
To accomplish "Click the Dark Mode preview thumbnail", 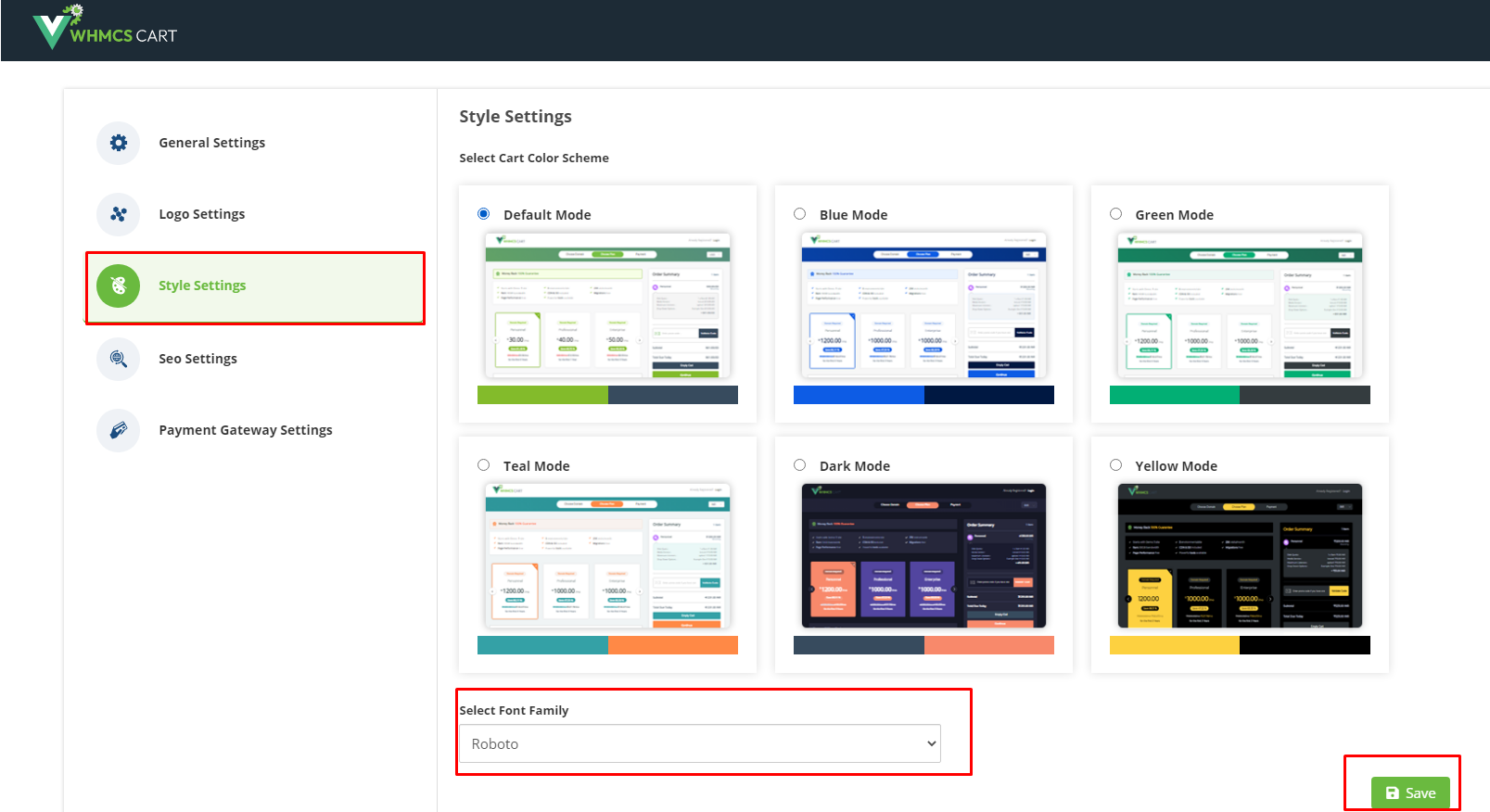I will tap(923, 555).
